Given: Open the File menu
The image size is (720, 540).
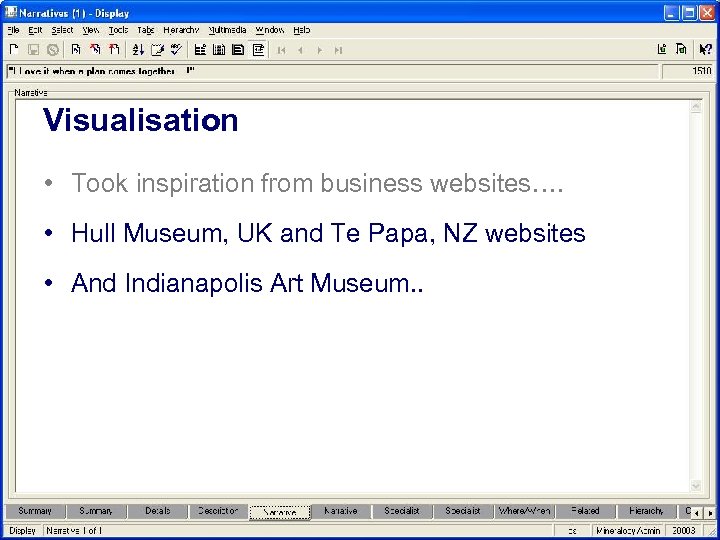Looking at the screenshot, I should click(x=13, y=30).
